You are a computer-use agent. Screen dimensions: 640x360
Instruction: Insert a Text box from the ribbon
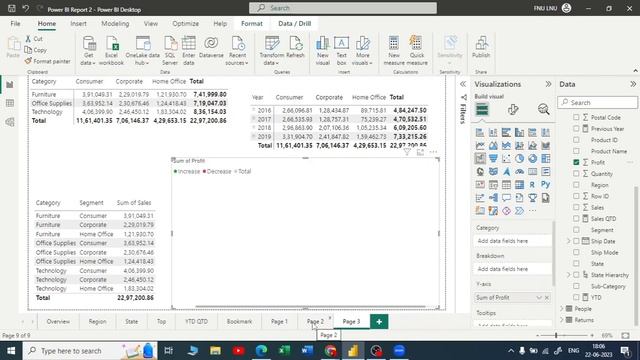coord(341,51)
